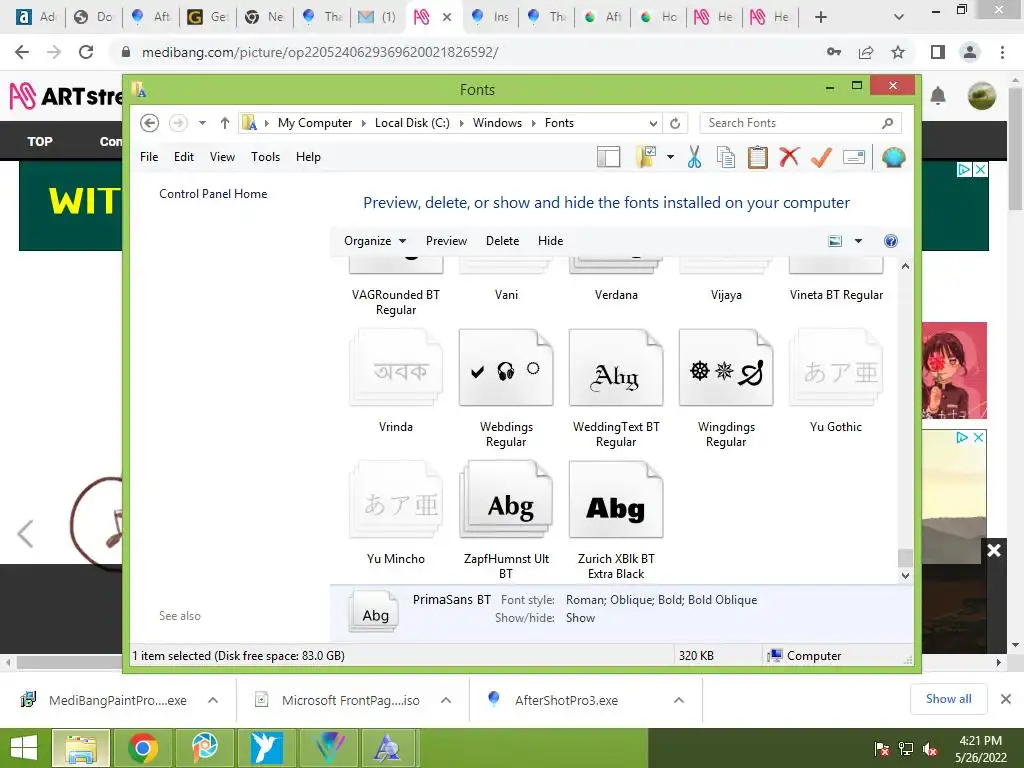Click the blue shell icon in toolbar
The height and width of the screenshot is (768, 1024).
pyautogui.click(x=893, y=157)
